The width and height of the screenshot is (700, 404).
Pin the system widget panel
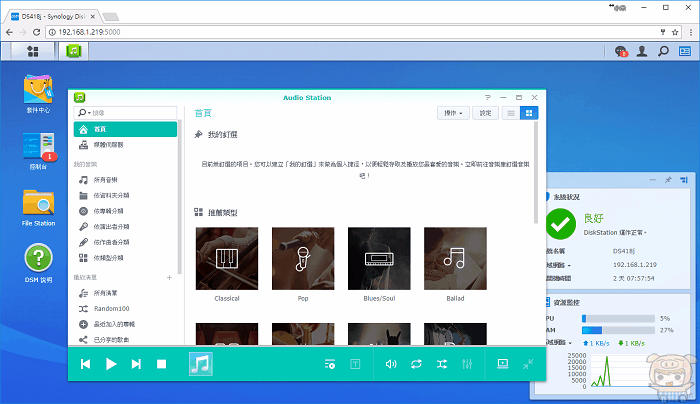[668, 180]
